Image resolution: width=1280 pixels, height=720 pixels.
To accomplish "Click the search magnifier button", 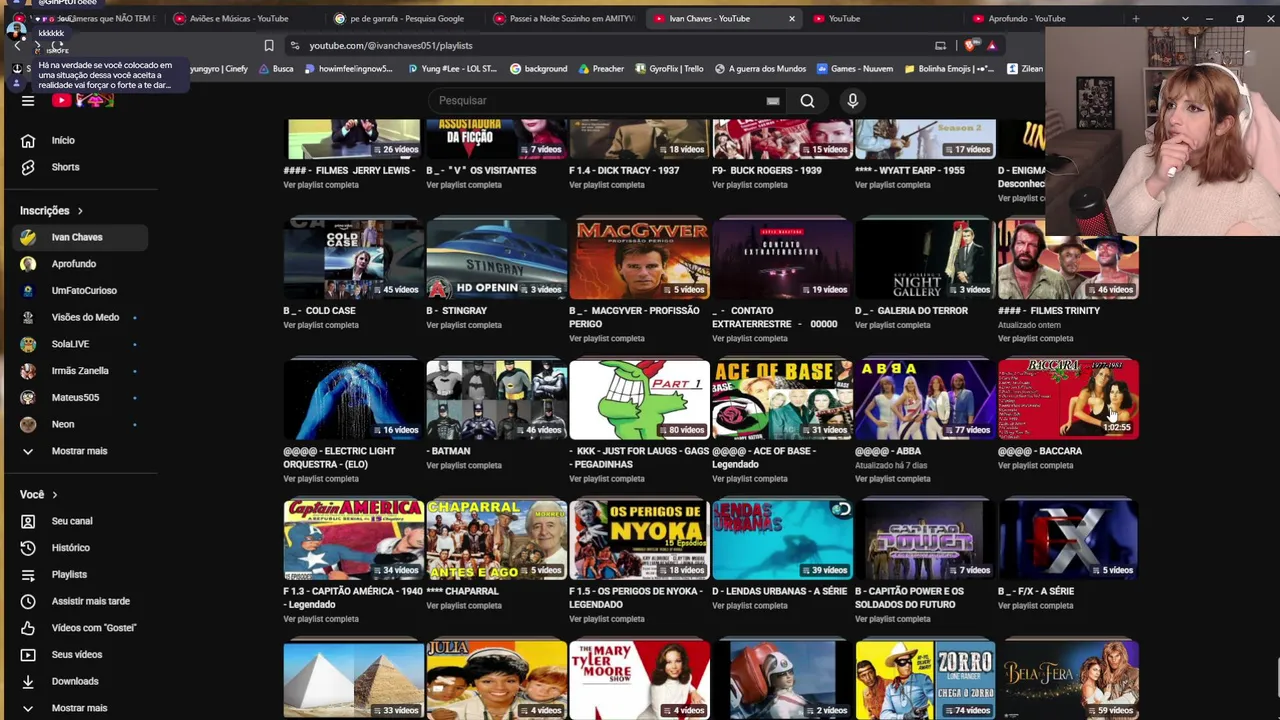I will (807, 100).
